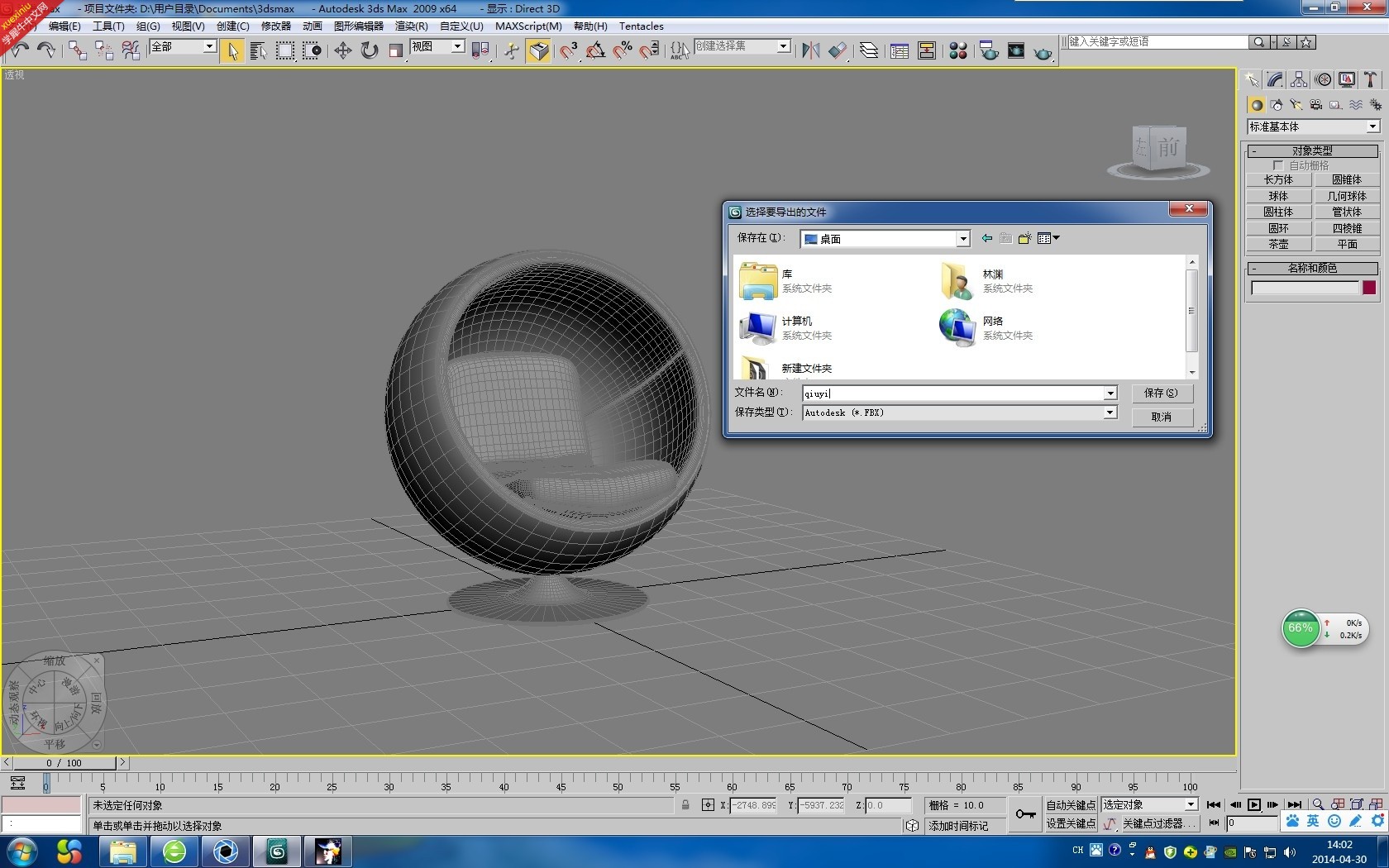Open the 保存类型 Autodesk FBX dropdown

click(1110, 413)
